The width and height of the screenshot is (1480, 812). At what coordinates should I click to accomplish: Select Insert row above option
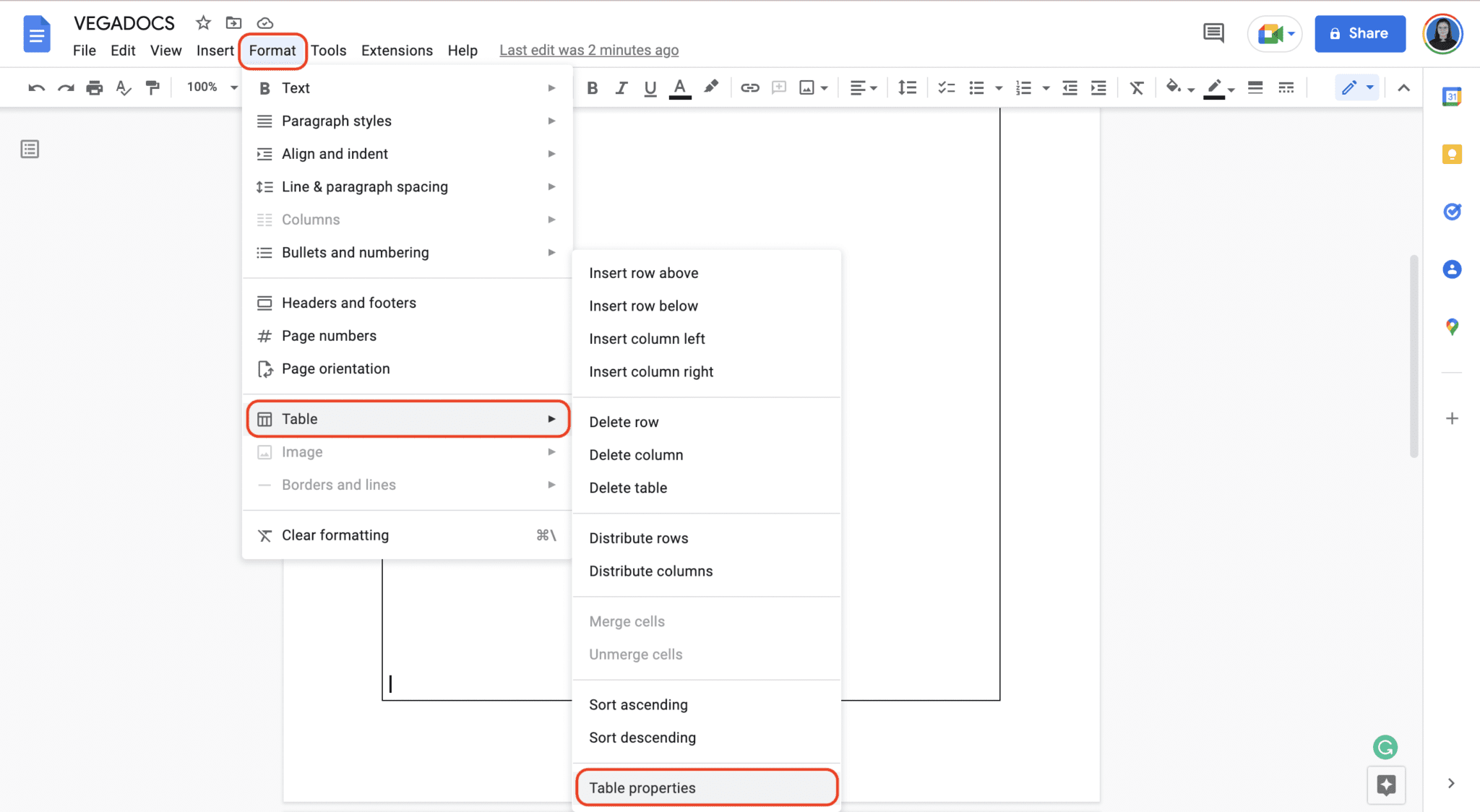point(643,273)
